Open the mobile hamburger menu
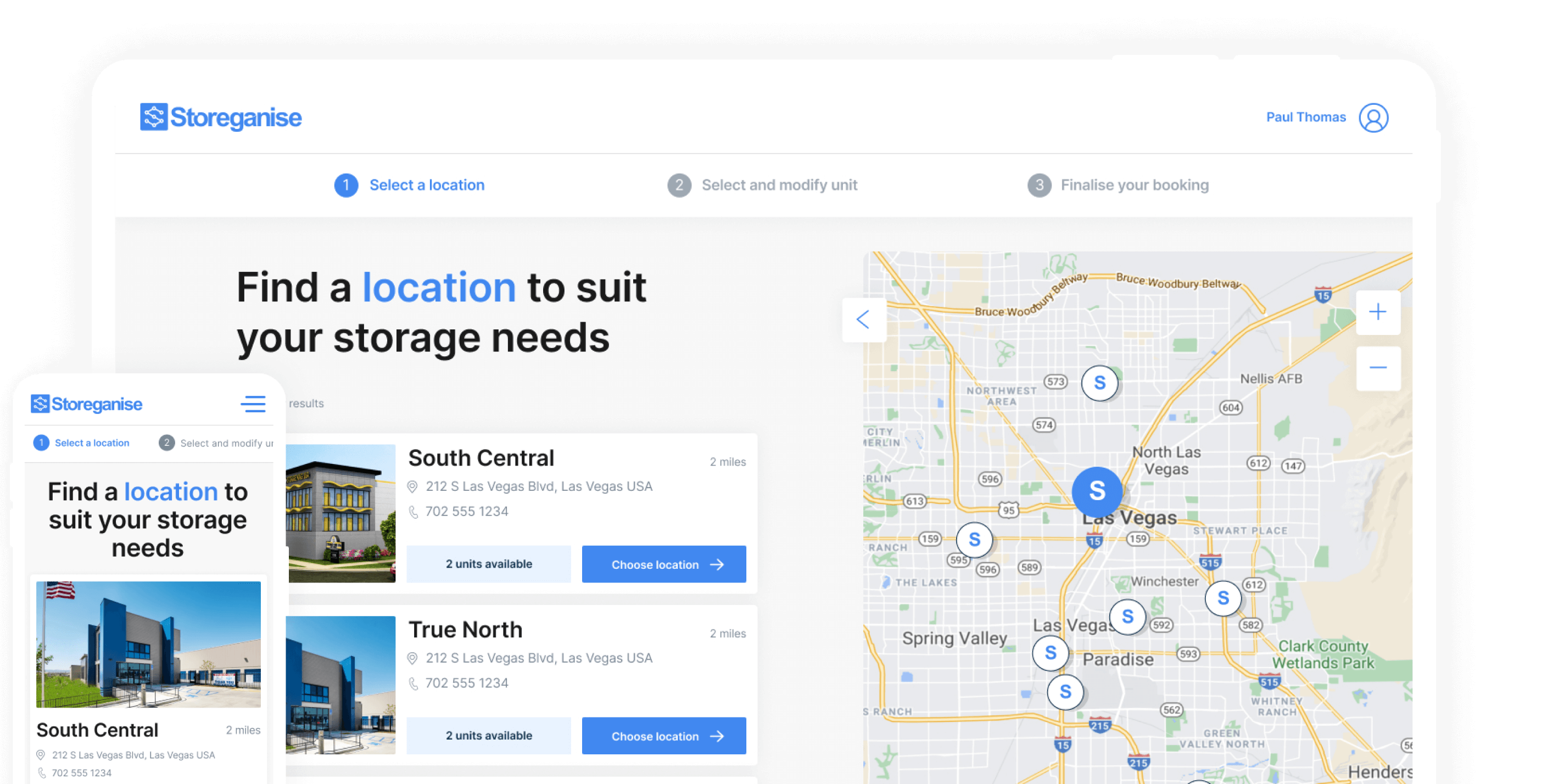Image resolution: width=1564 pixels, height=784 pixels. [253, 404]
